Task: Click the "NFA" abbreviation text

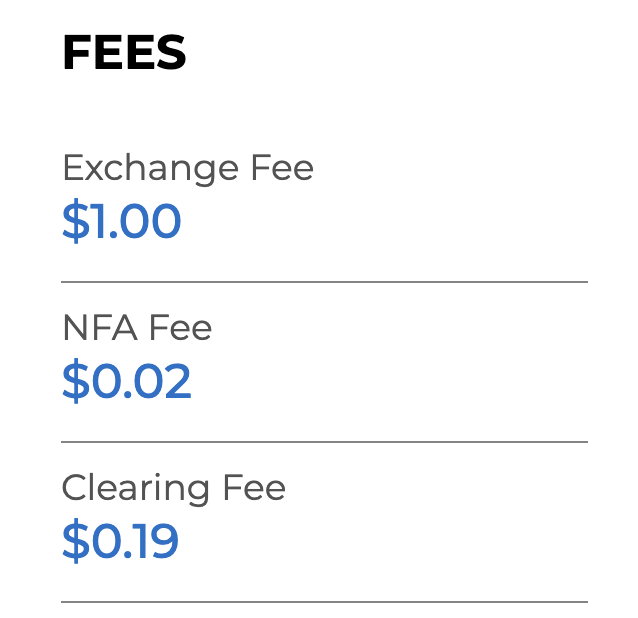Action: (100, 328)
